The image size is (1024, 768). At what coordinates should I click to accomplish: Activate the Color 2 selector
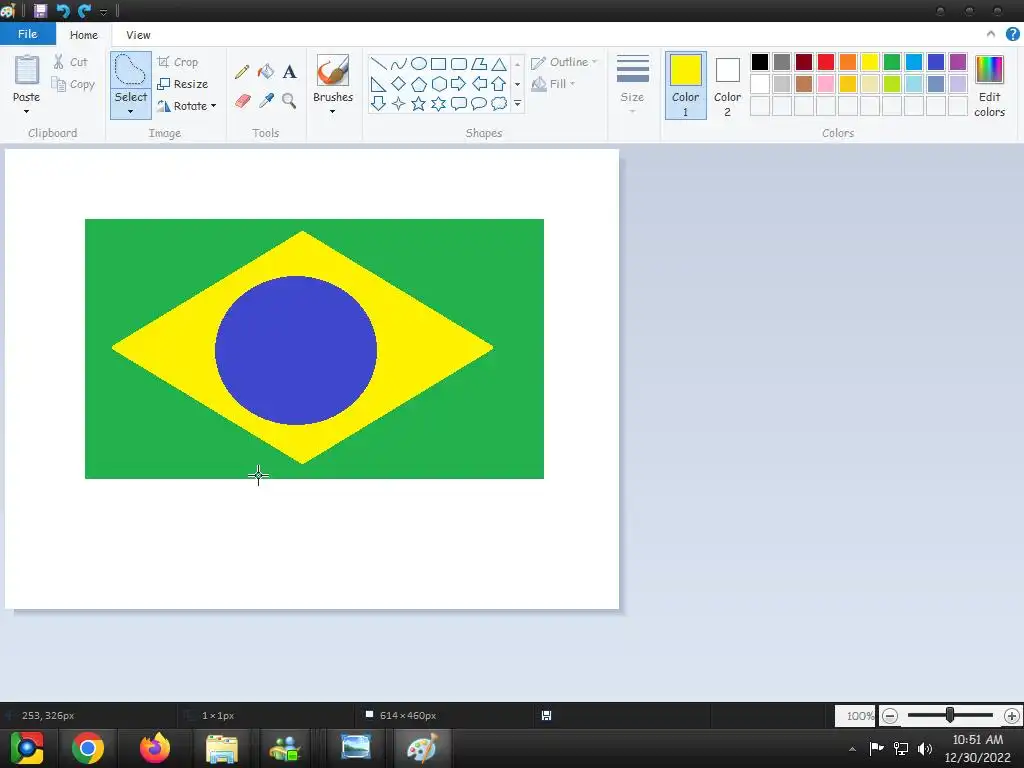[727, 86]
